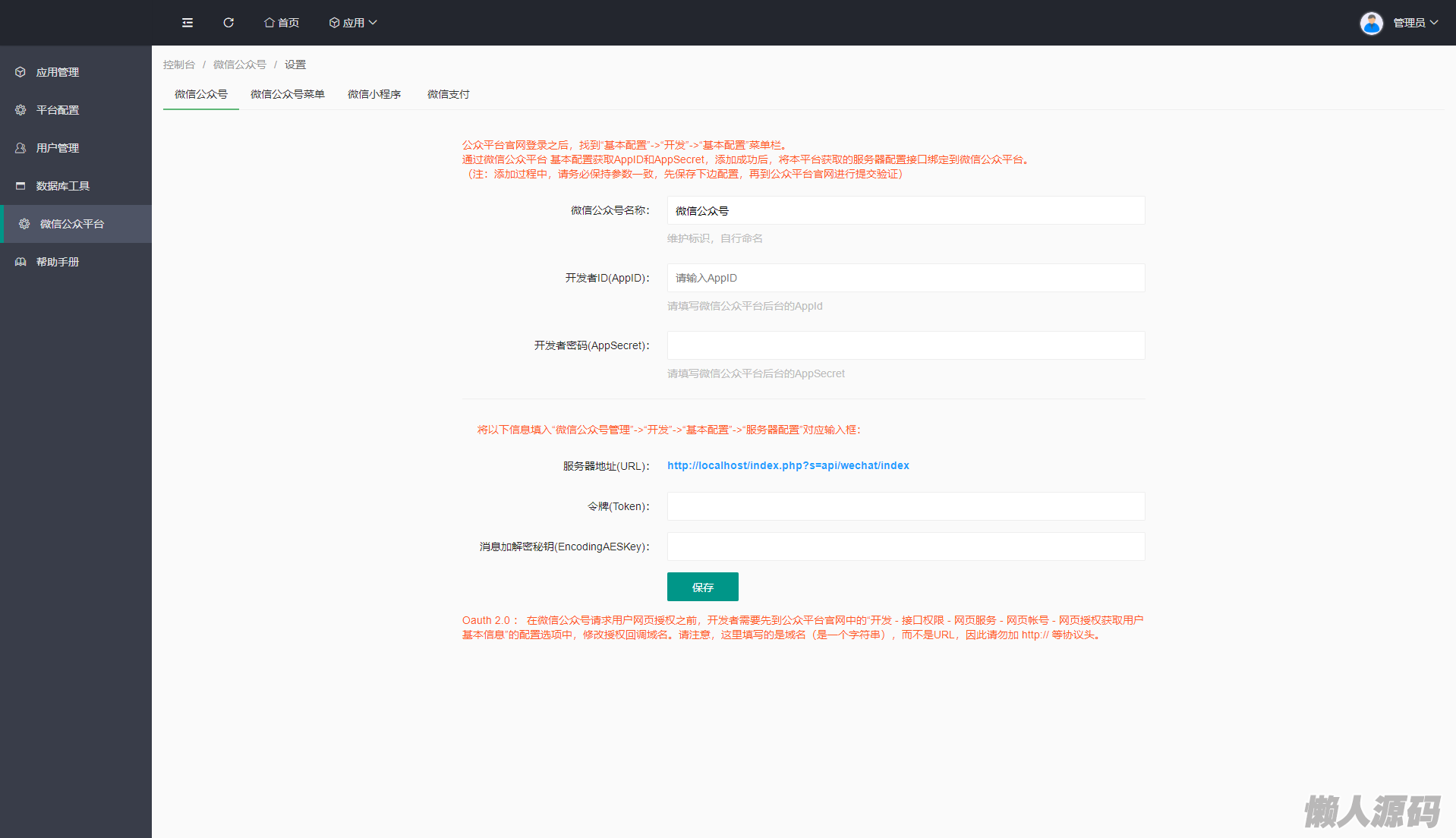The image size is (1456, 838).
Task: Click the gear icon beside 平台配置
Action: click(x=20, y=110)
